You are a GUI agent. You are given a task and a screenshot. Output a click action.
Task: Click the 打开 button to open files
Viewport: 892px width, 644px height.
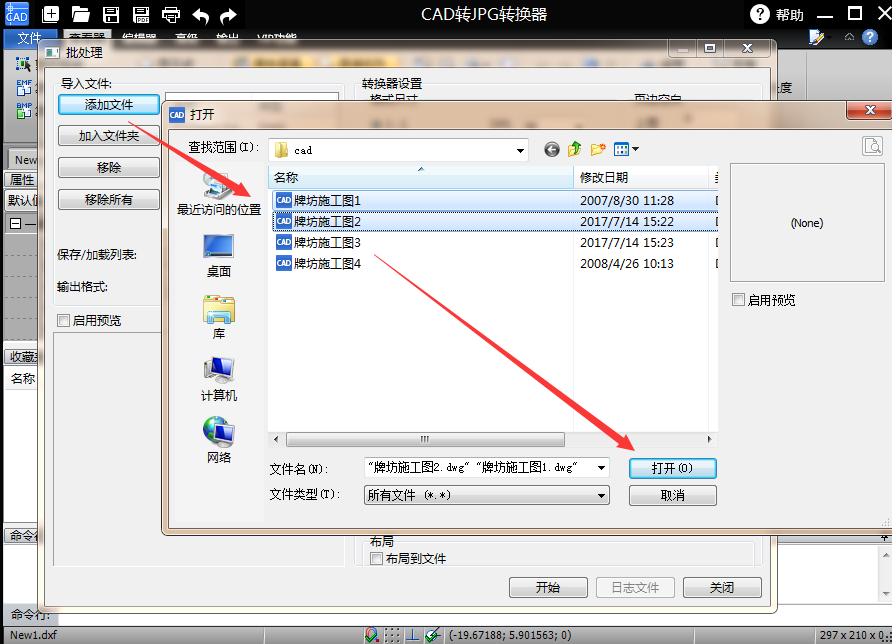pos(672,468)
